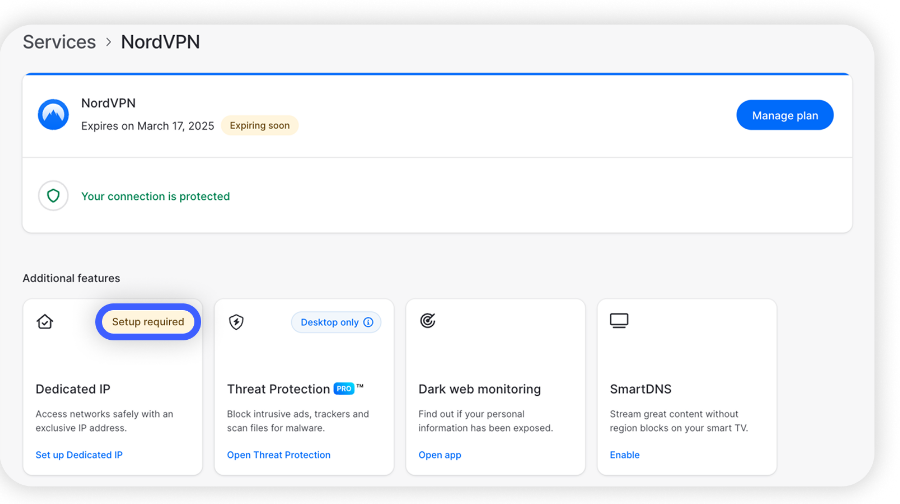Click 'Block intrusive ads, trackers' description text
The image size is (900, 504).
tap(298, 421)
